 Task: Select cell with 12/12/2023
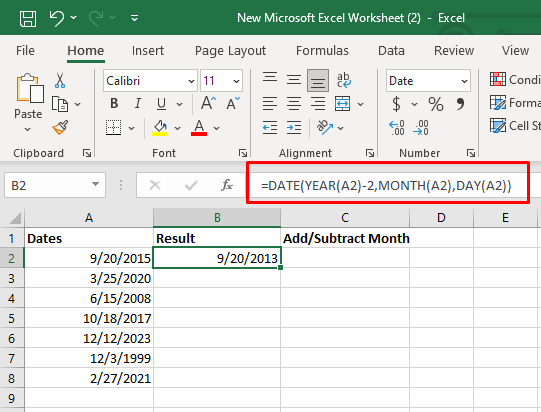pyautogui.click(x=89, y=338)
